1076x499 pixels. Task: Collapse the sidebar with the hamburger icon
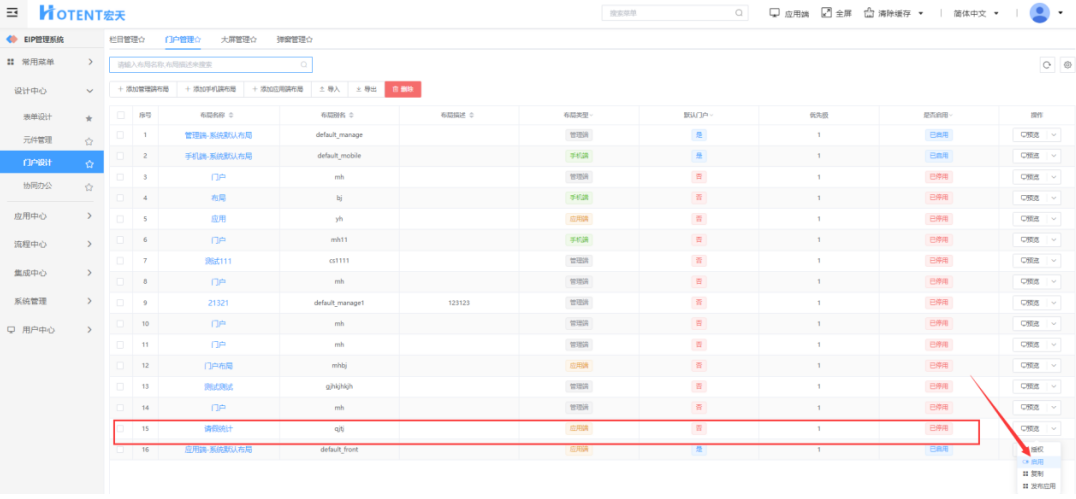pyautogui.click(x=12, y=12)
